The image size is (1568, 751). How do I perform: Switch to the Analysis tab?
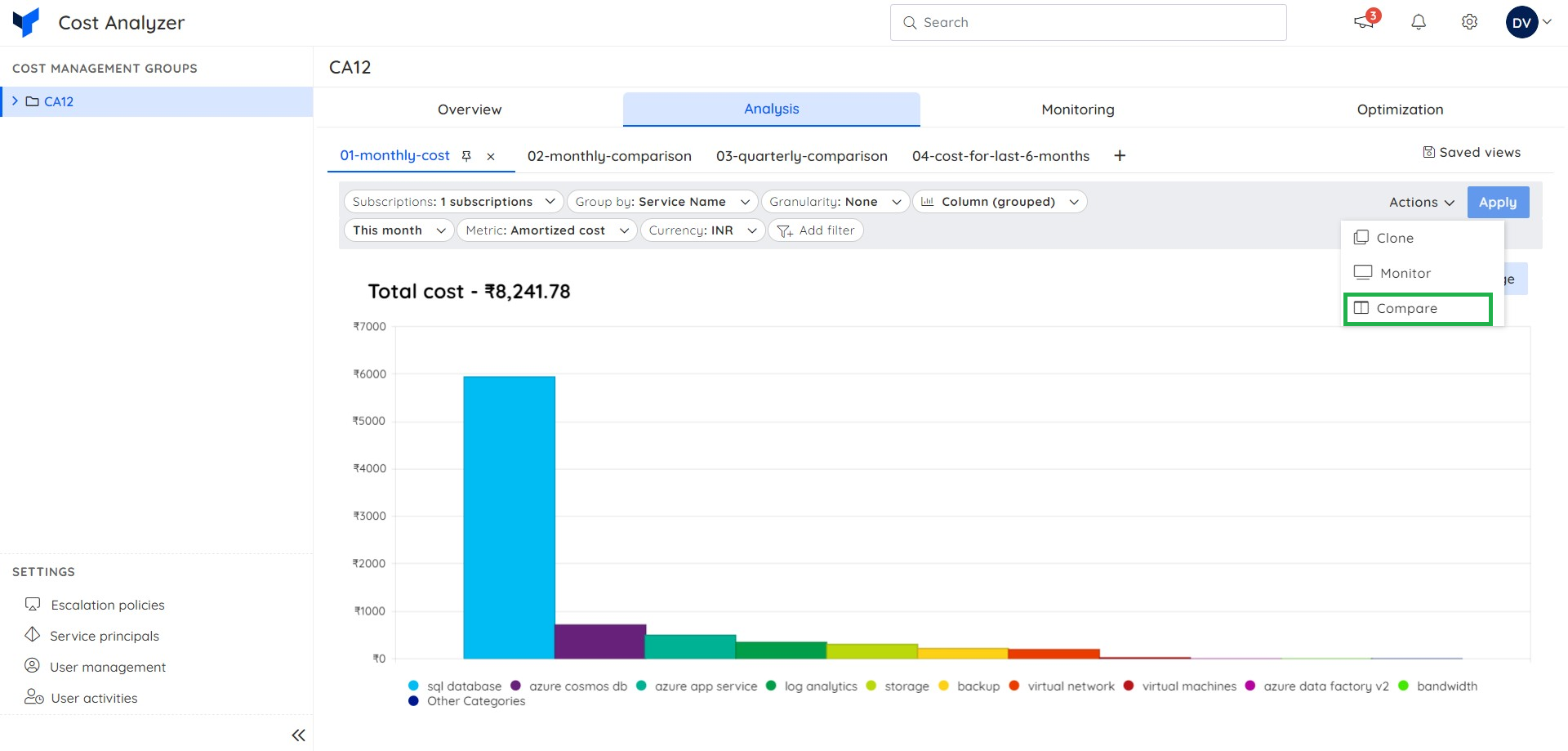pyautogui.click(x=771, y=109)
